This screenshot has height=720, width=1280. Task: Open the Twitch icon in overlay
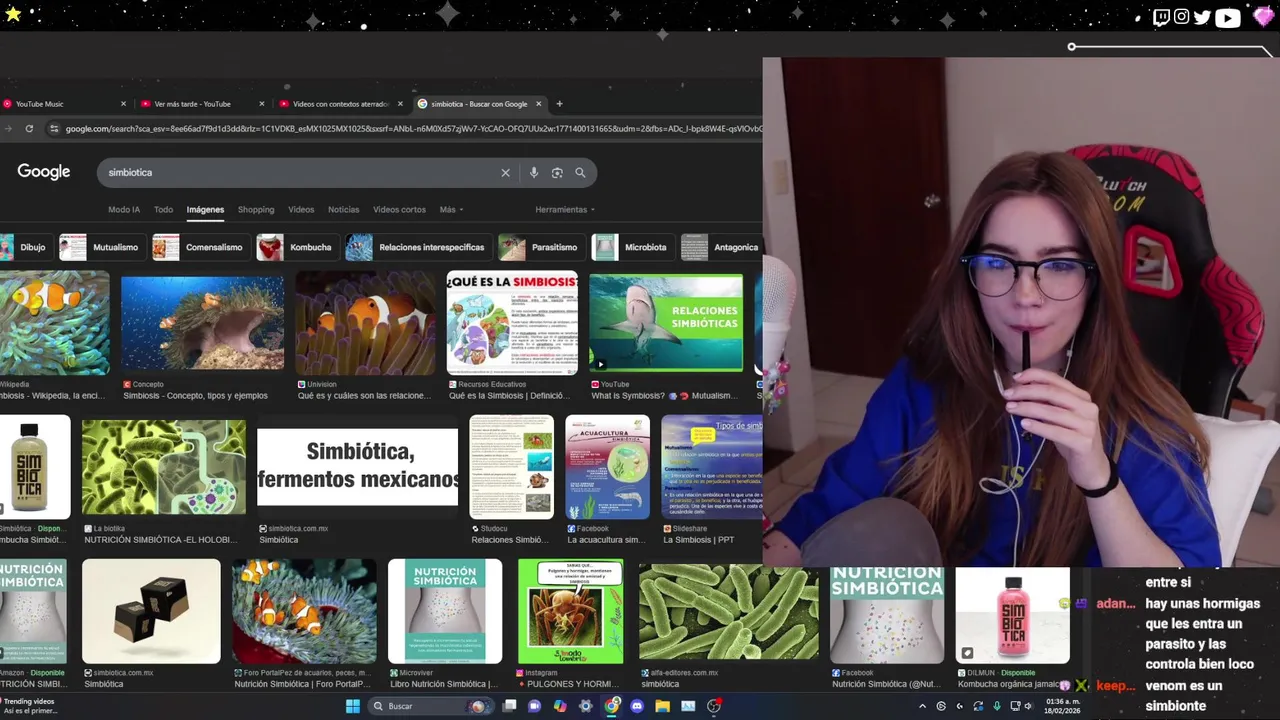tap(1161, 16)
